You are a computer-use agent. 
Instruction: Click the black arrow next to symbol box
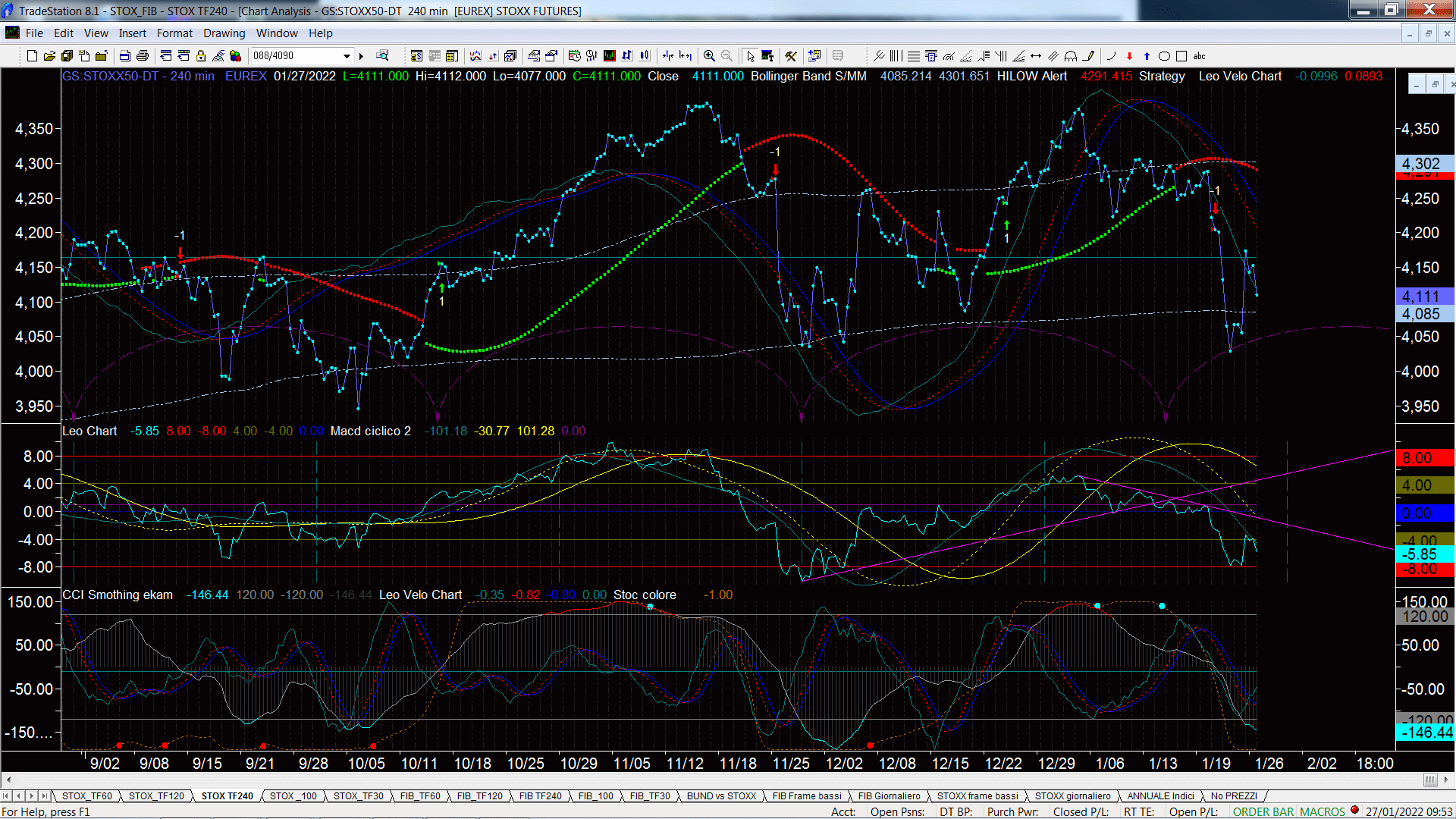coord(362,56)
